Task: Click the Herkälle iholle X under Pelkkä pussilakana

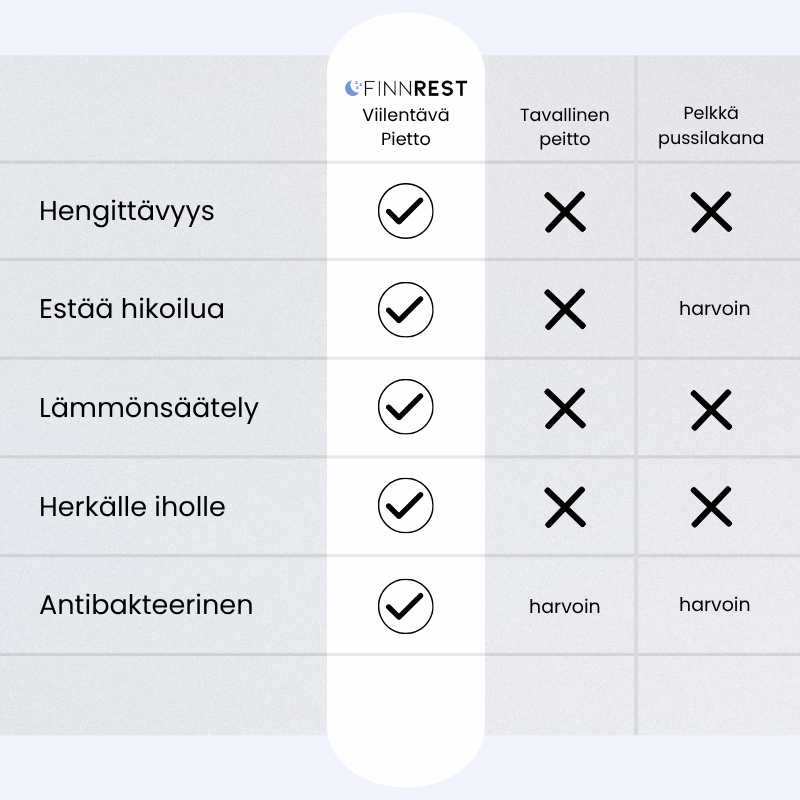Action: [x=711, y=507]
